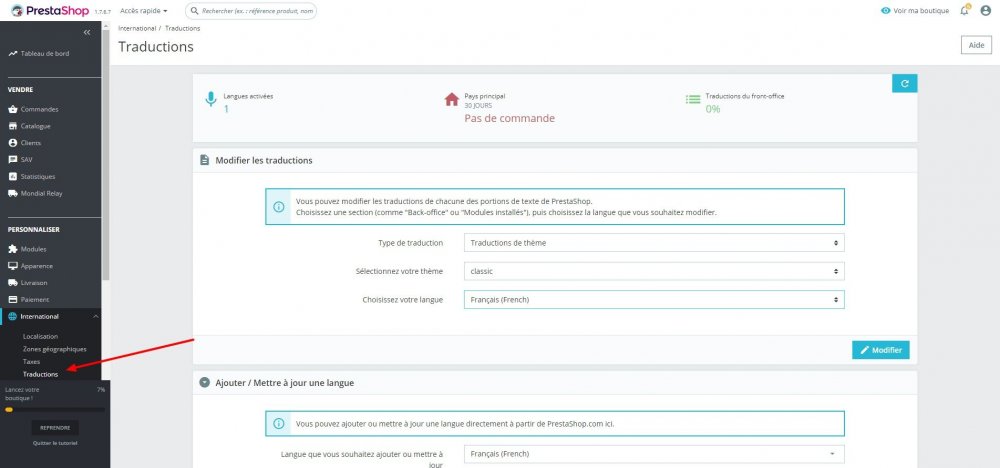The image size is (1000, 468).
Task: Open Modules menu item
Action: click(x=33, y=249)
